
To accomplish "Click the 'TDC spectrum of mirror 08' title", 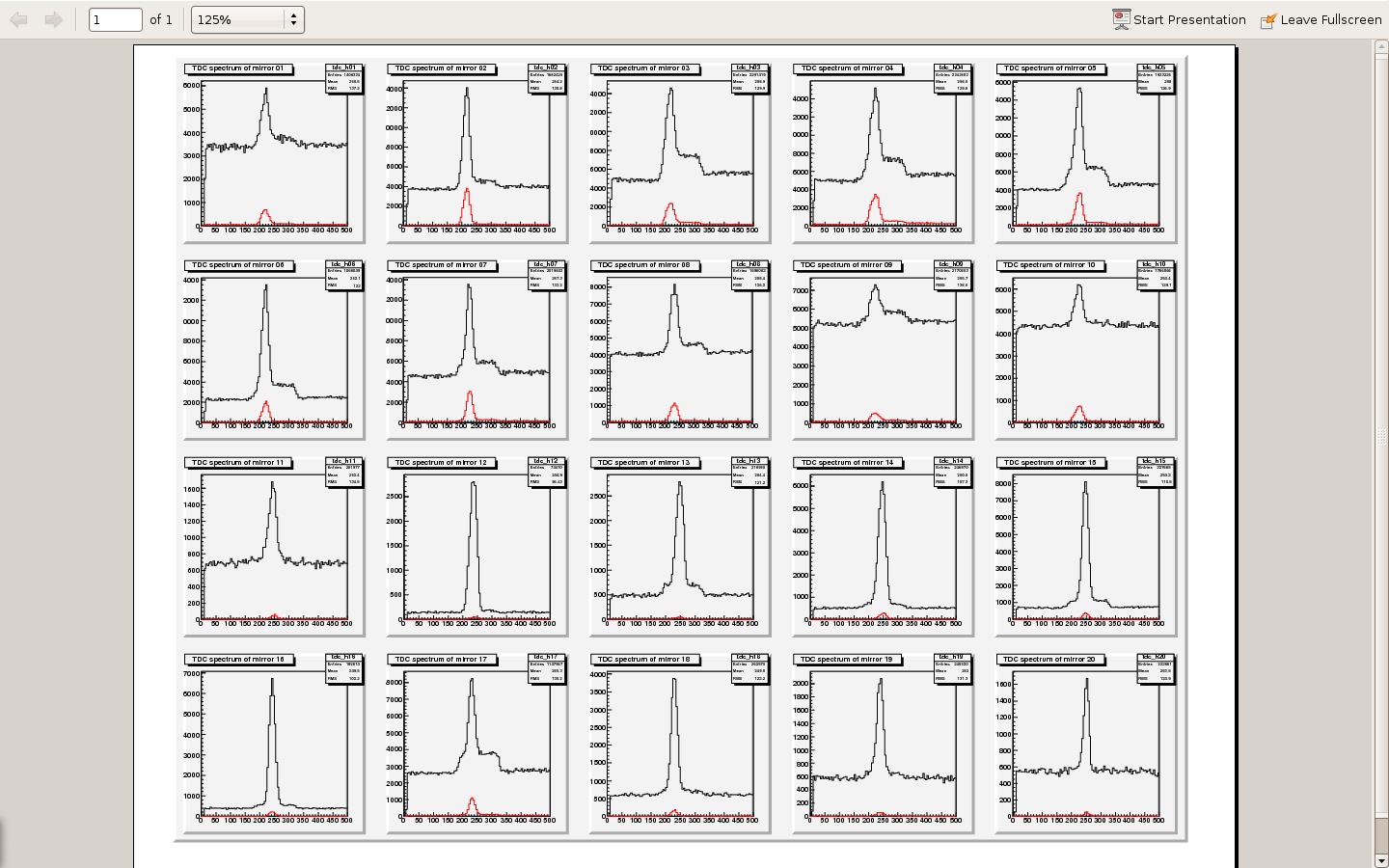I will [644, 265].
